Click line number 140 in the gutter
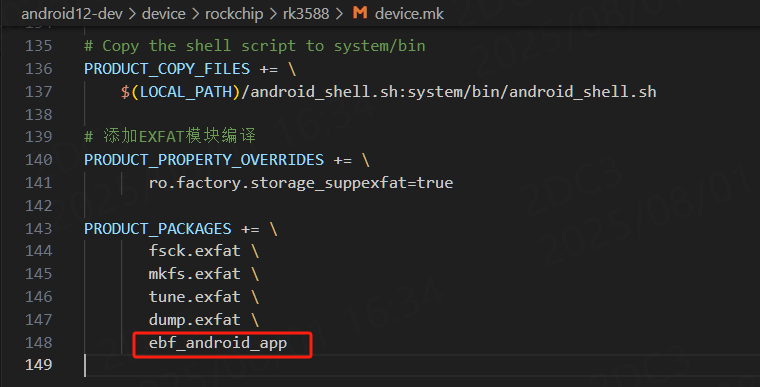The image size is (760, 387). tap(38, 160)
